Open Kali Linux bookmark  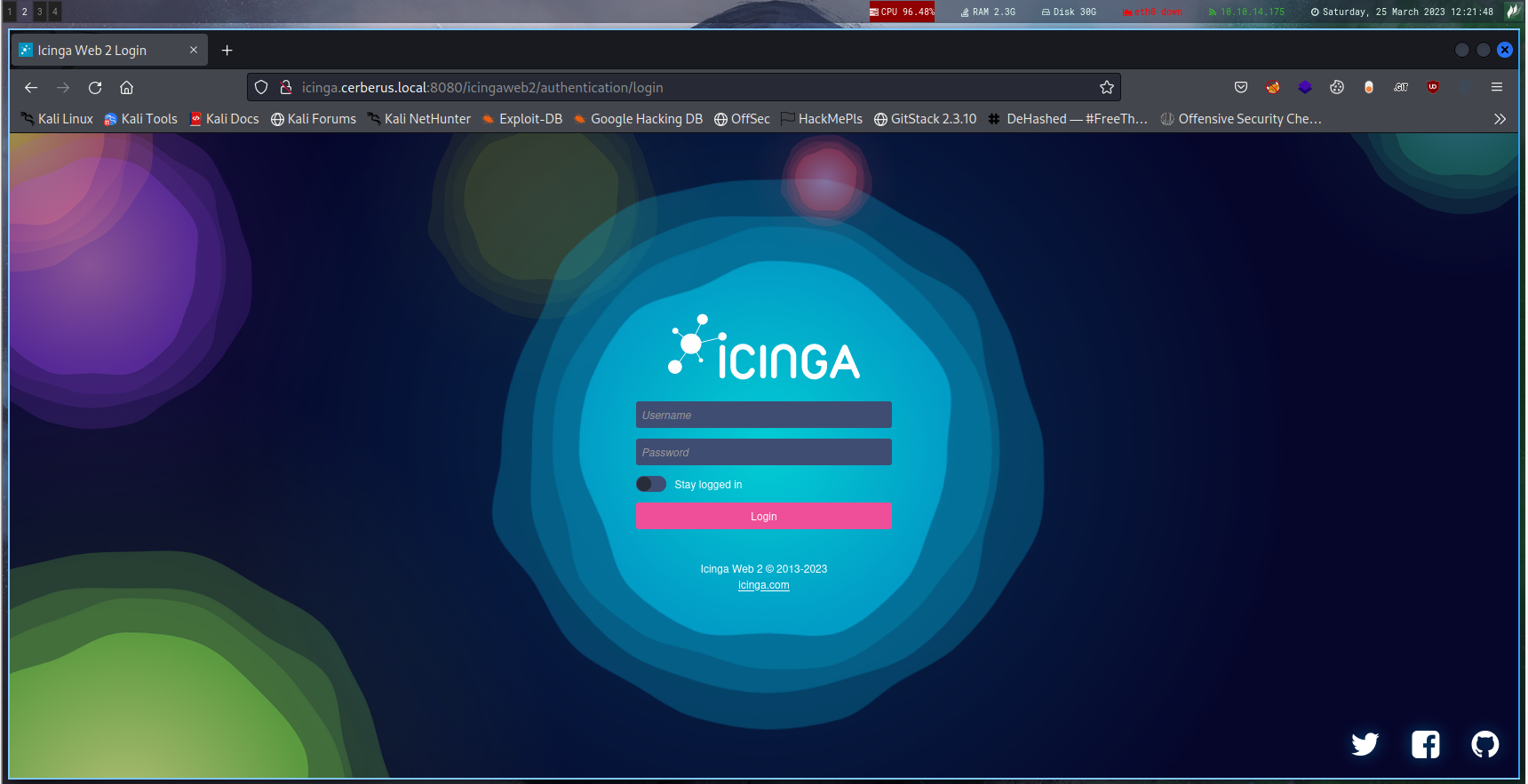pos(57,119)
